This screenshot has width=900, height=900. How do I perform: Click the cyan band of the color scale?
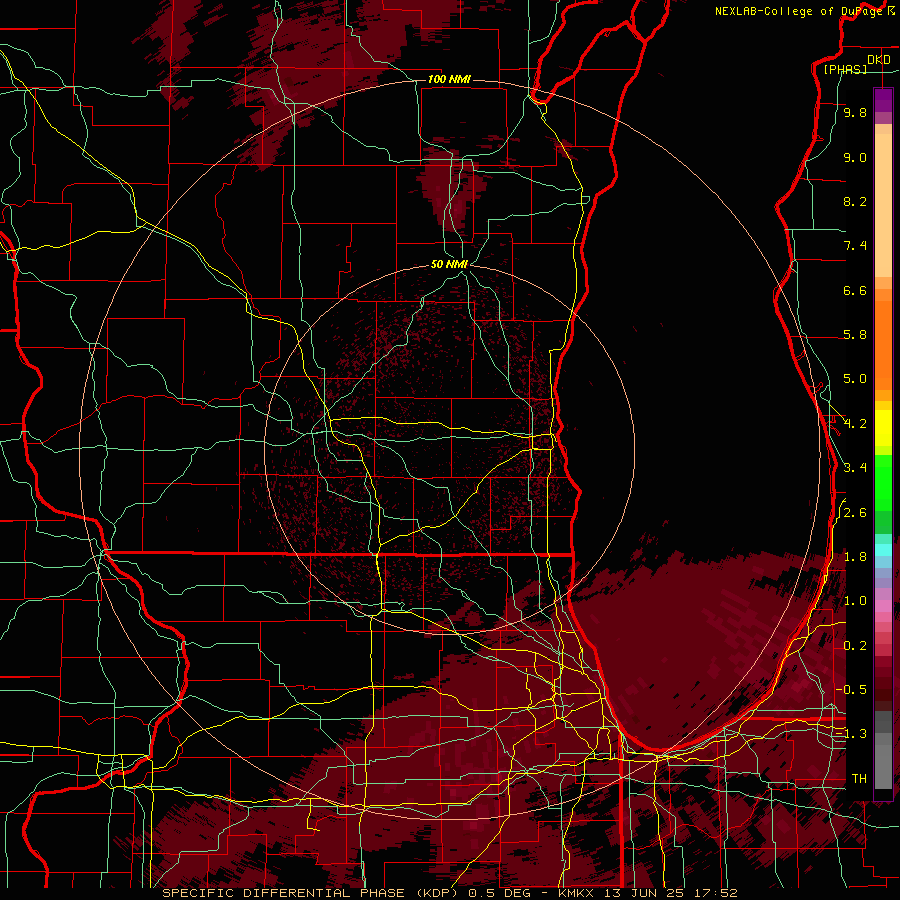point(883,550)
